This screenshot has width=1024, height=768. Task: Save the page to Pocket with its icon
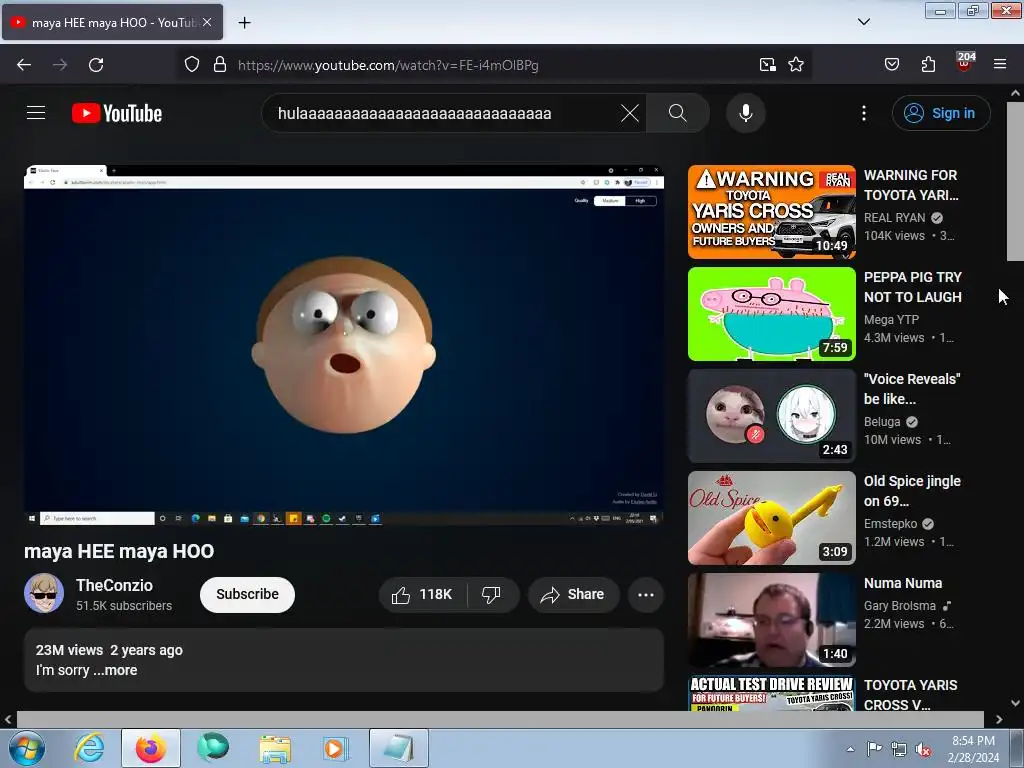click(x=892, y=65)
